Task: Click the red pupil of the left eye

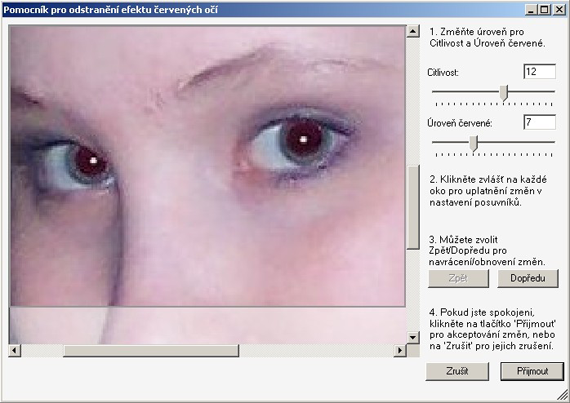Action: pos(91,161)
